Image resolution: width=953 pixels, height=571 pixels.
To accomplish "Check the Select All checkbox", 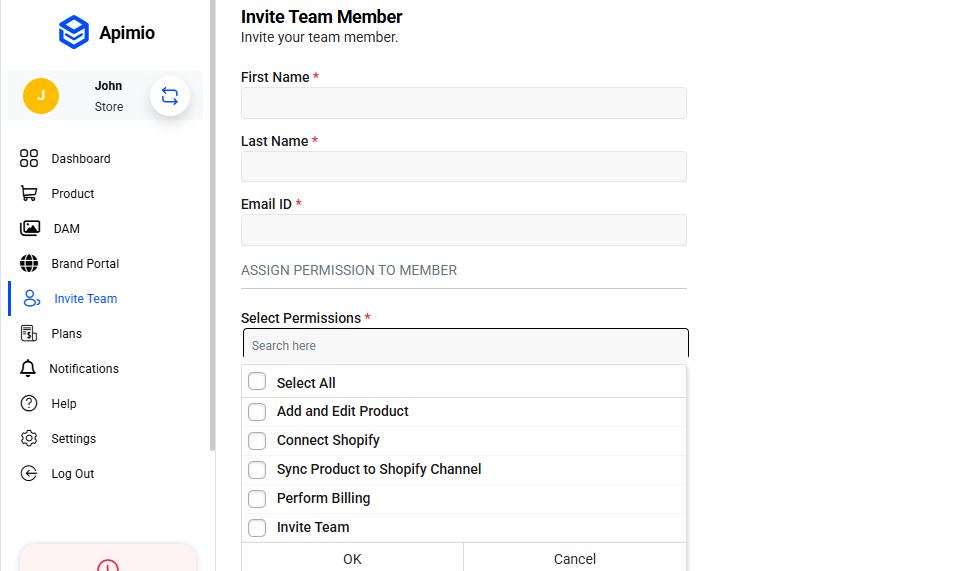I will [257, 382].
